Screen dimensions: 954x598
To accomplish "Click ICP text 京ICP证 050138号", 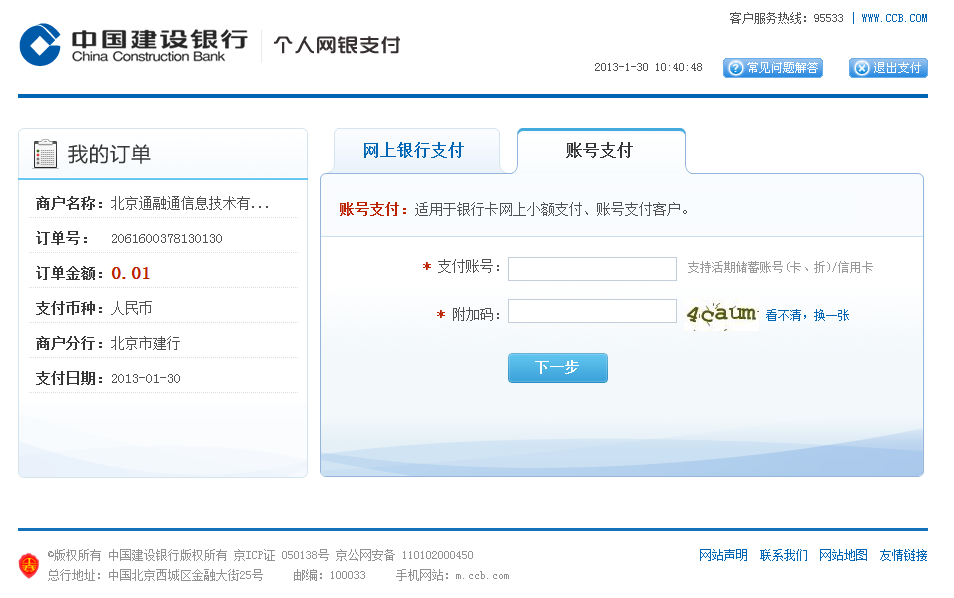I will coord(281,555).
